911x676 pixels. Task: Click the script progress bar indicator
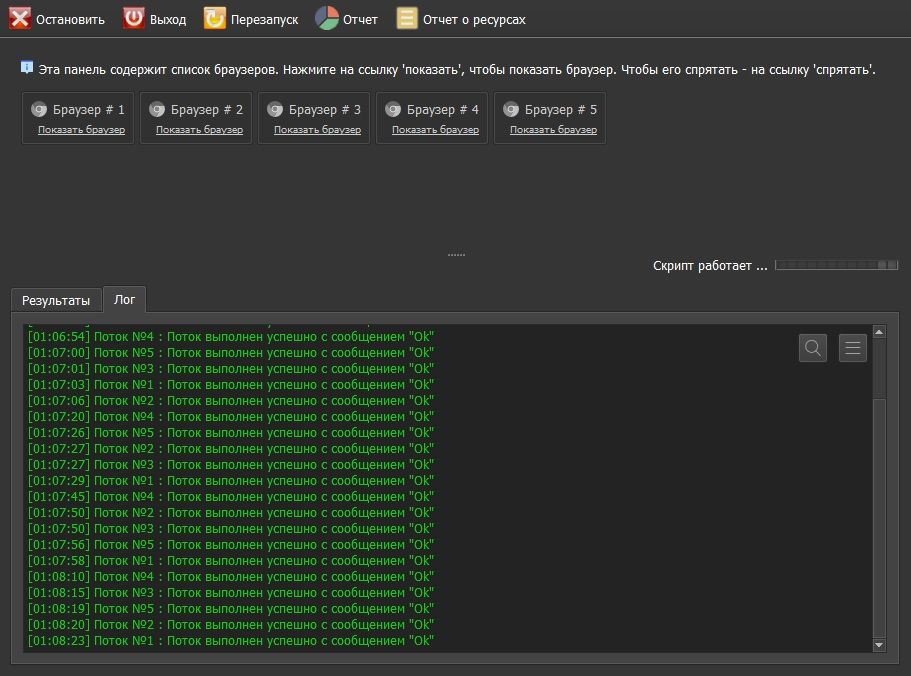click(837, 265)
